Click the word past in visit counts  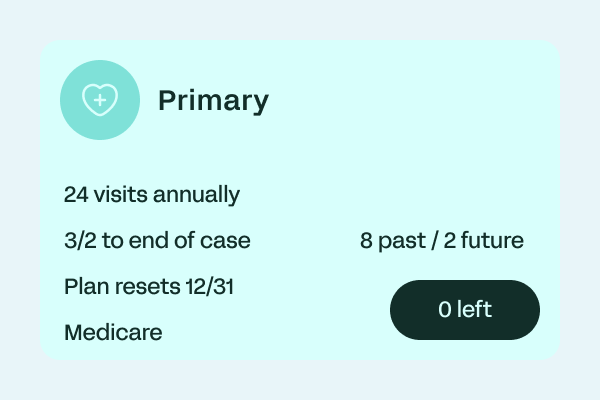402,242
